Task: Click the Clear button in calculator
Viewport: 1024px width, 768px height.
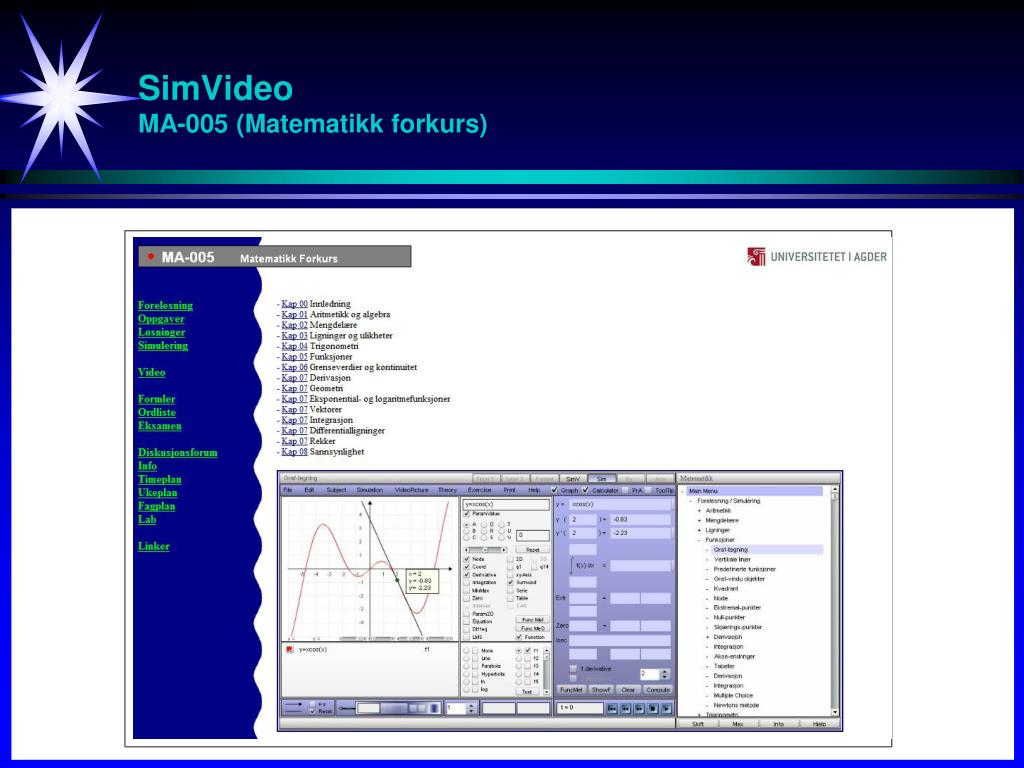Action: 628,690
